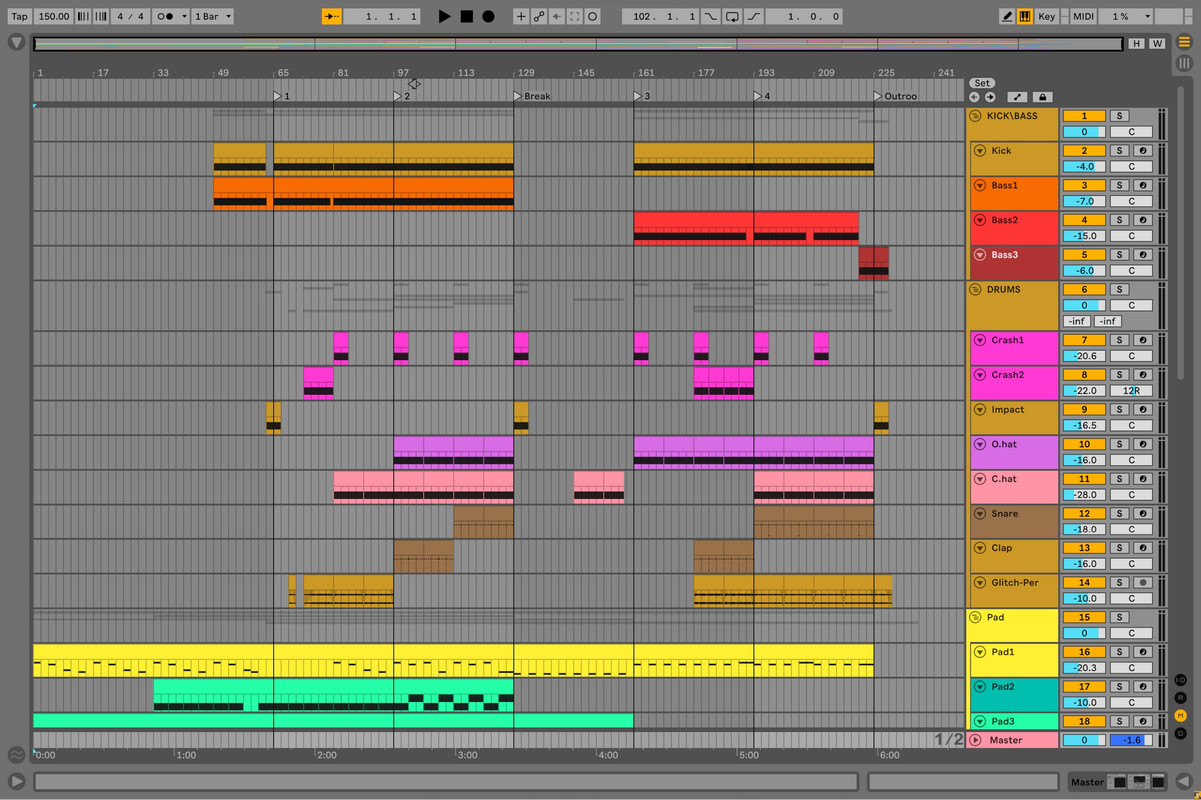
Task: Mute the Kick track via activator 2
Action: point(1084,151)
